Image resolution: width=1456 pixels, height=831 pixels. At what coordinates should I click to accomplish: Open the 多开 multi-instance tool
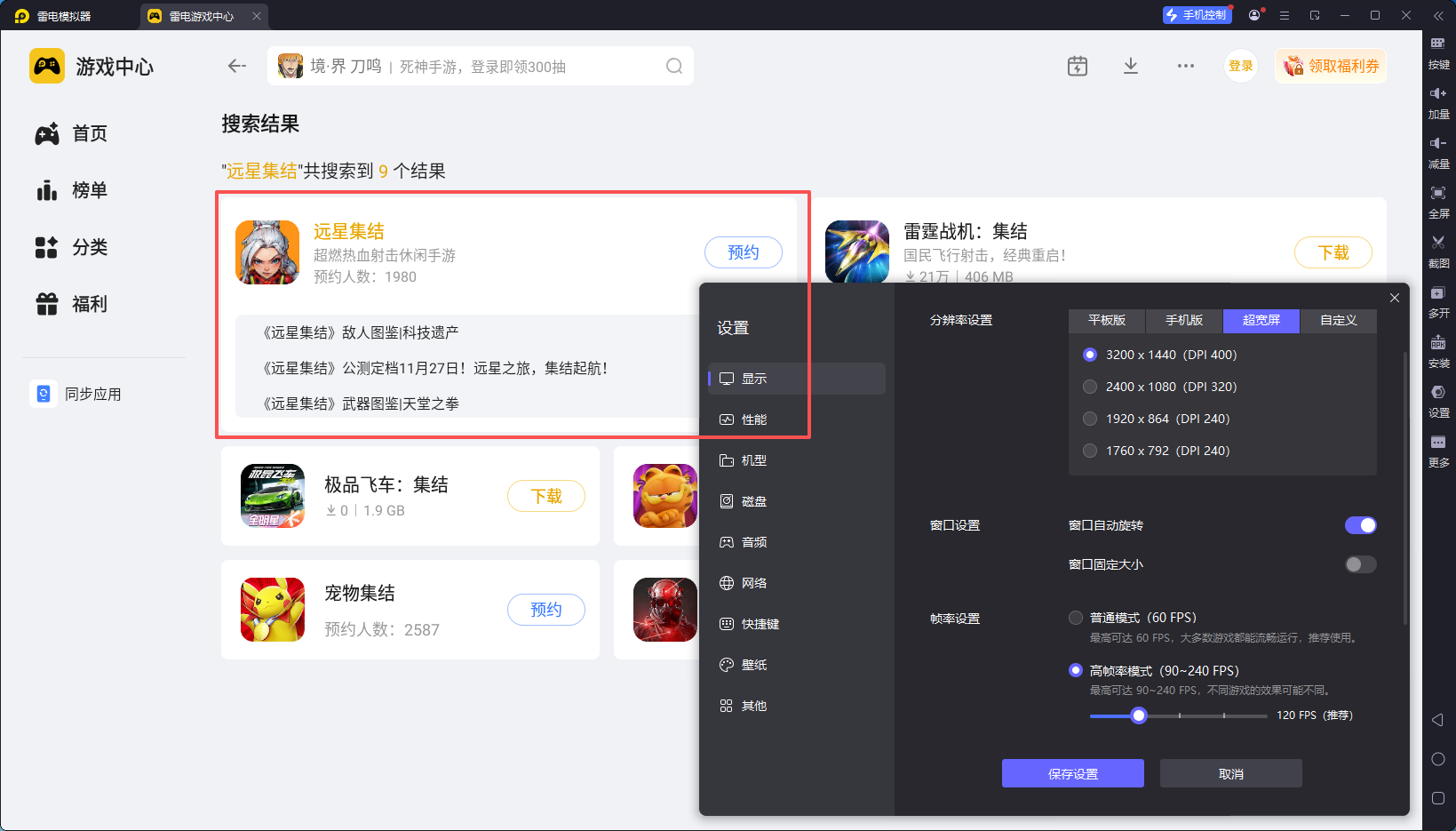point(1438,300)
